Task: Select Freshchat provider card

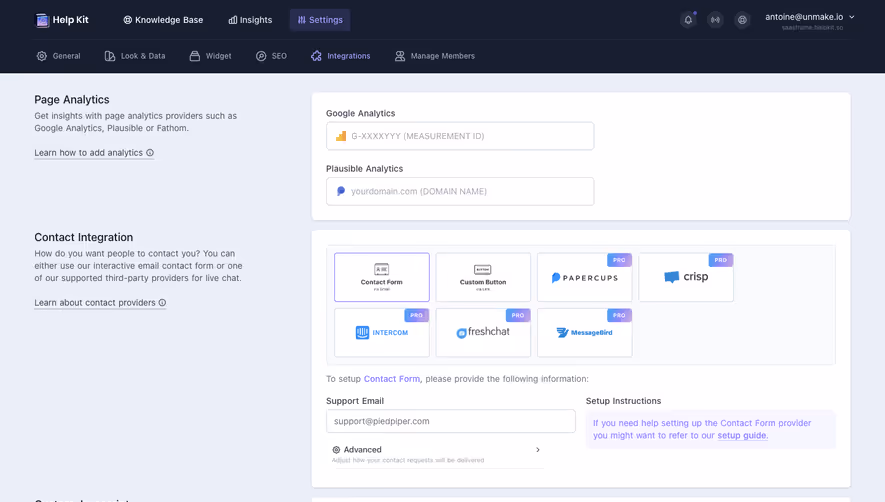Action: tap(483, 333)
